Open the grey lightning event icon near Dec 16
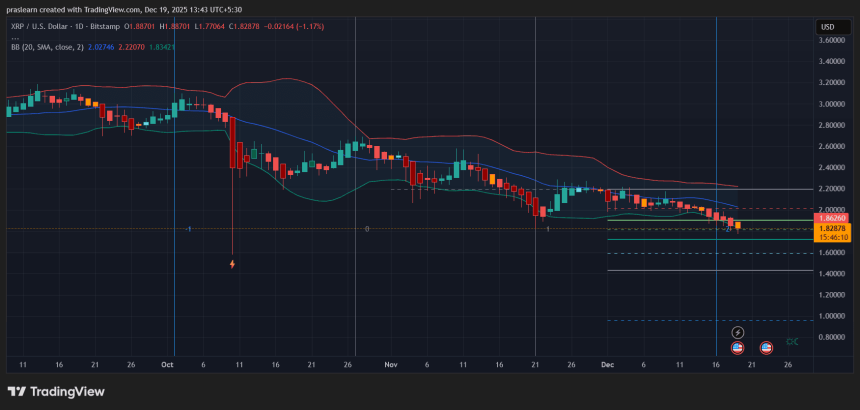Image resolution: width=860 pixels, height=410 pixels. click(738, 331)
